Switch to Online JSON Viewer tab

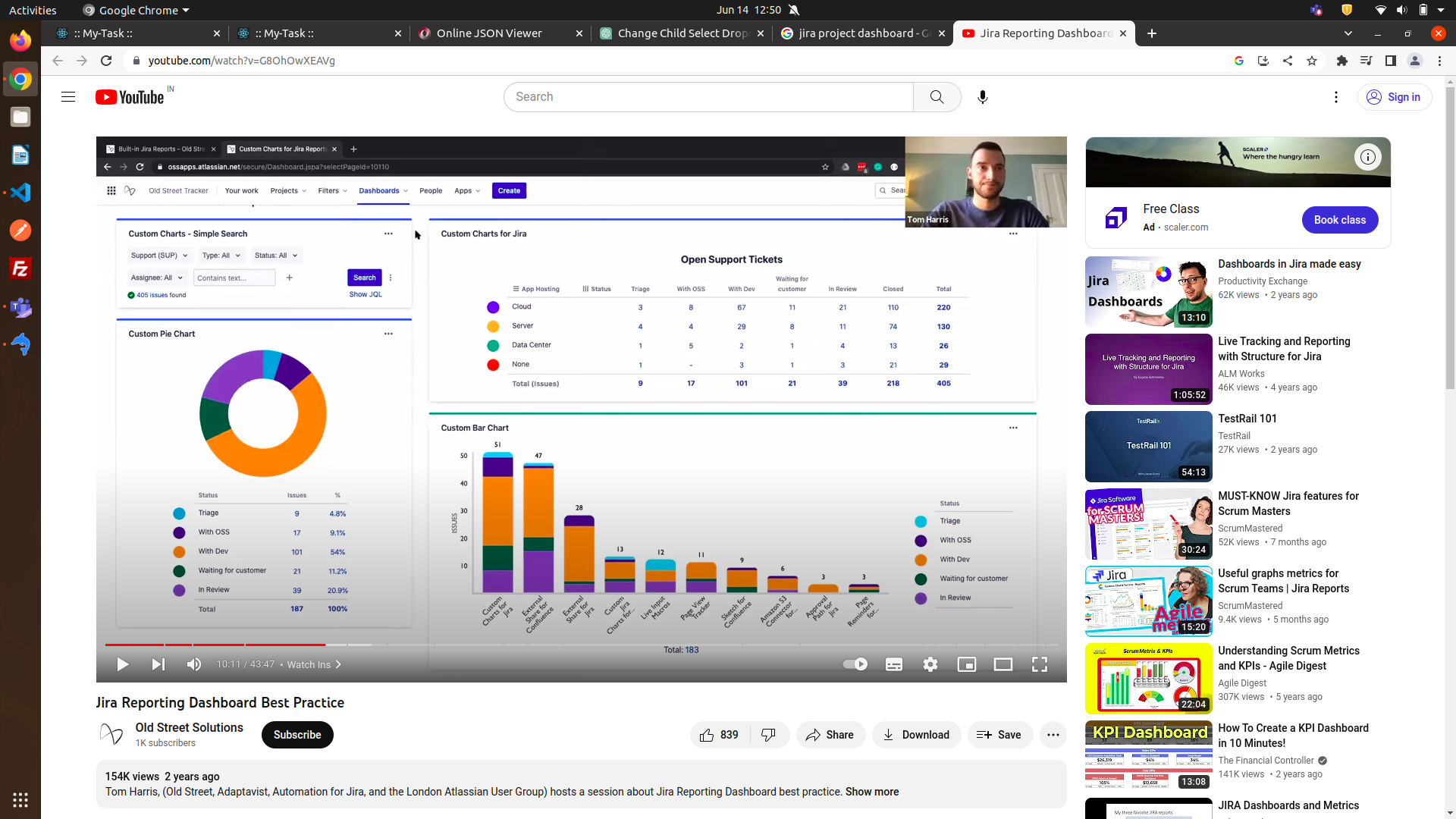pyautogui.click(x=500, y=33)
